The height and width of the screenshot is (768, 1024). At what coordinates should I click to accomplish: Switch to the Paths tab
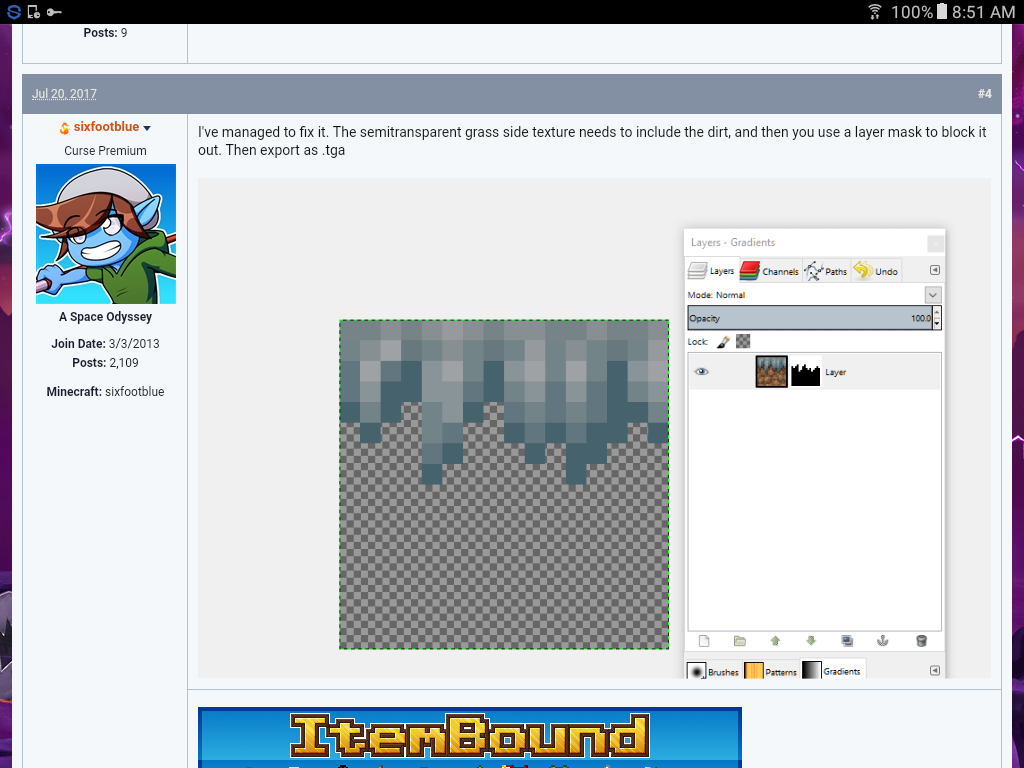(x=825, y=270)
